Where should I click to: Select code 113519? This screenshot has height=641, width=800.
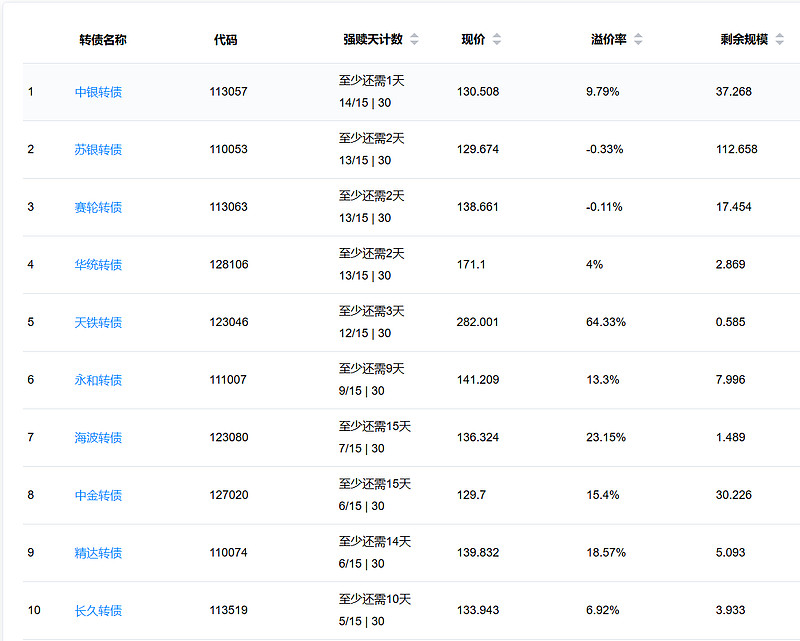pyautogui.click(x=228, y=611)
